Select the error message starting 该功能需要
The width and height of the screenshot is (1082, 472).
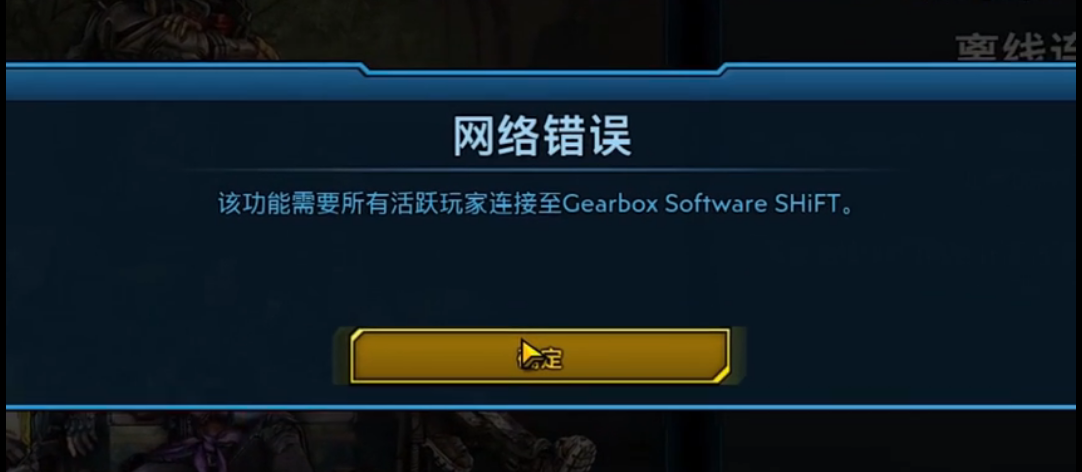tap(535, 205)
